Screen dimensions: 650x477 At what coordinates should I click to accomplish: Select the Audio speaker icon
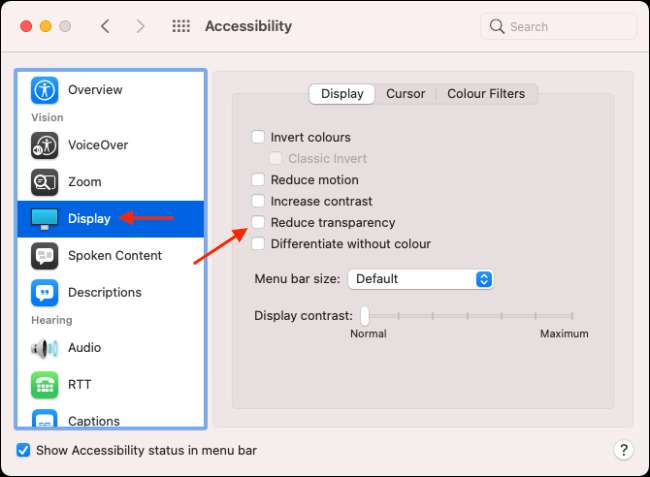pyautogui.click(x=46, y=348)
